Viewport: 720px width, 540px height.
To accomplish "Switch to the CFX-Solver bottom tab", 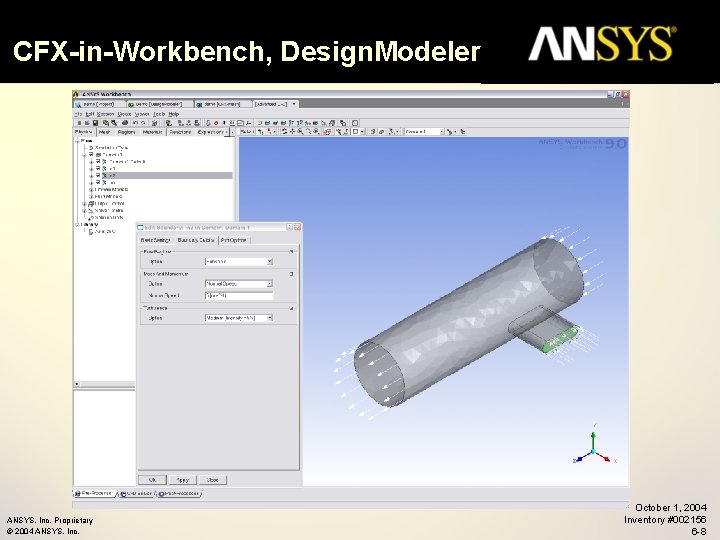I will (136, 494).
